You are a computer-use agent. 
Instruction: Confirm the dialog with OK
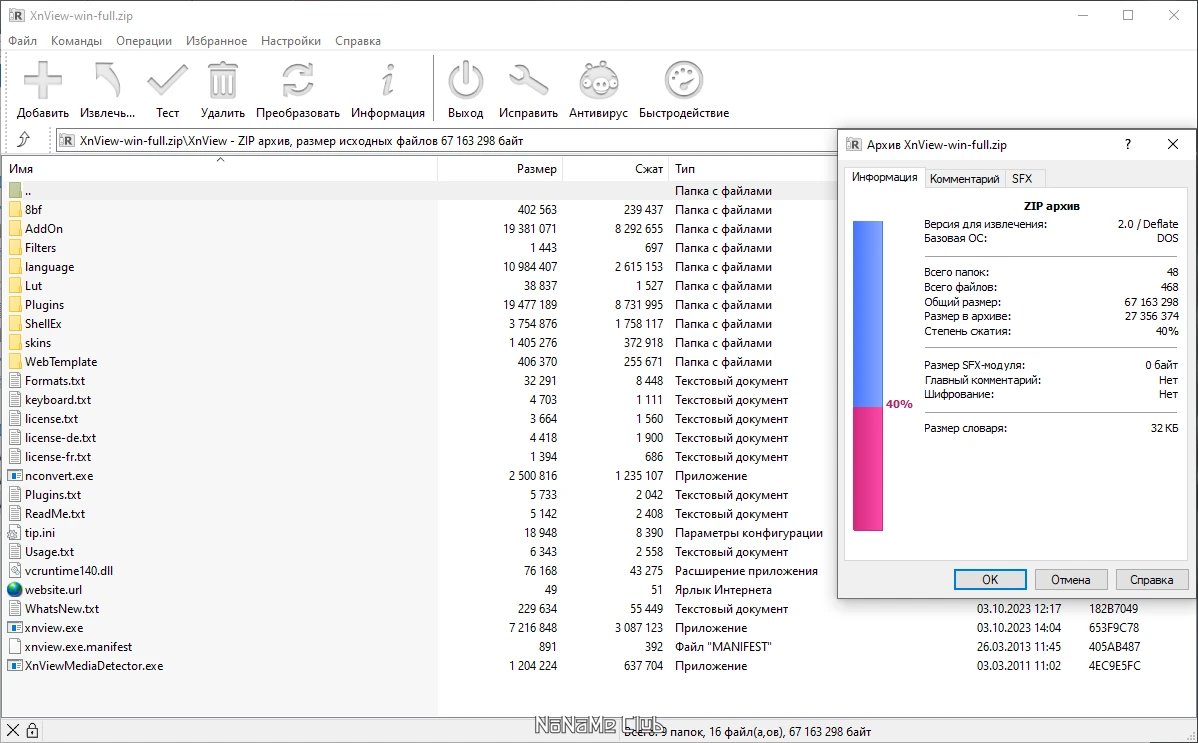[x=989, y=579]
